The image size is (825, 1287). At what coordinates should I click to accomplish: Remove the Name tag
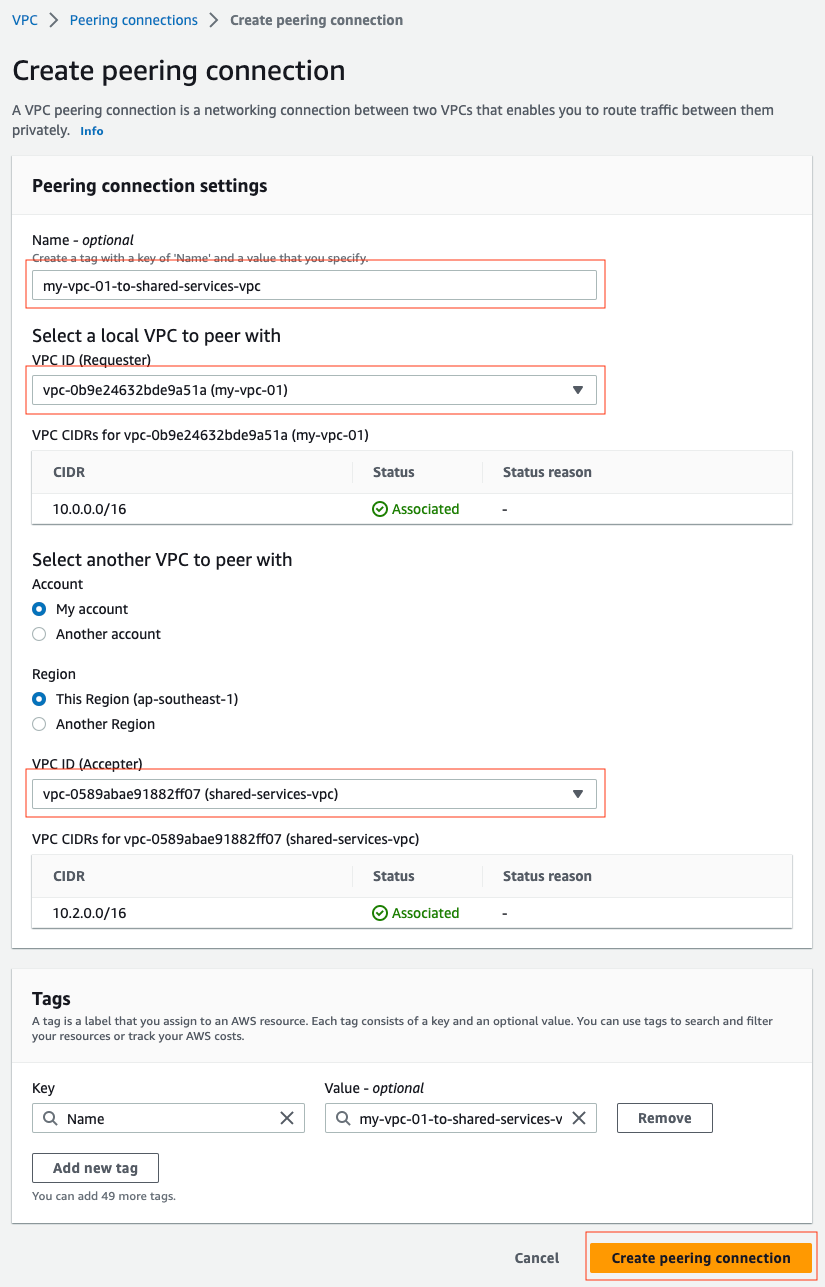click(x=664, y=1117)
